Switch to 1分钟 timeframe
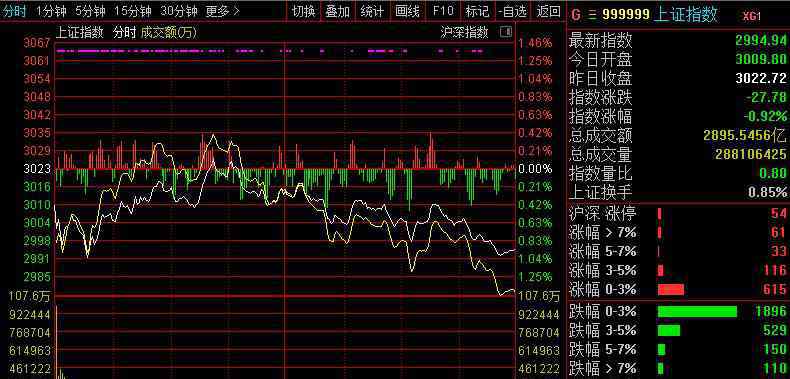 (51, 11)
